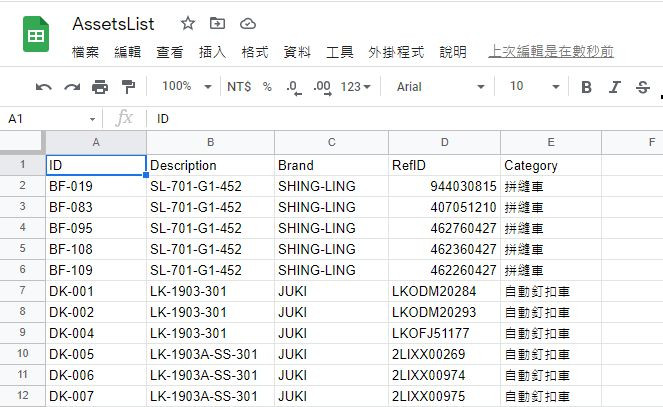This screenshot has width=663, height=407.
Task: Open the zoom 100% dropdown
Action: coord(186,87)
